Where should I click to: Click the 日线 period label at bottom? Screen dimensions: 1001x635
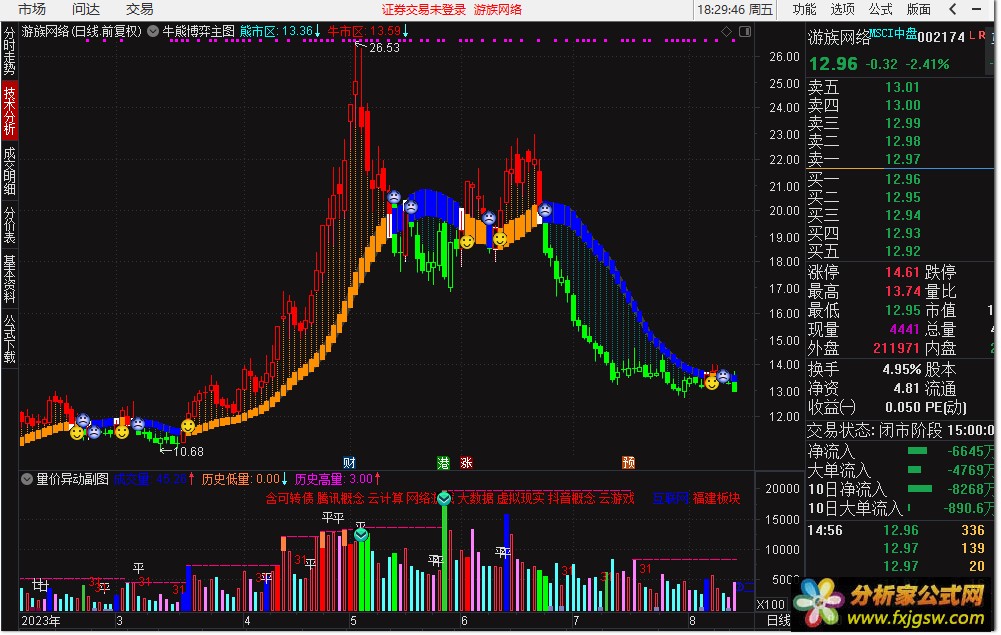779,620
